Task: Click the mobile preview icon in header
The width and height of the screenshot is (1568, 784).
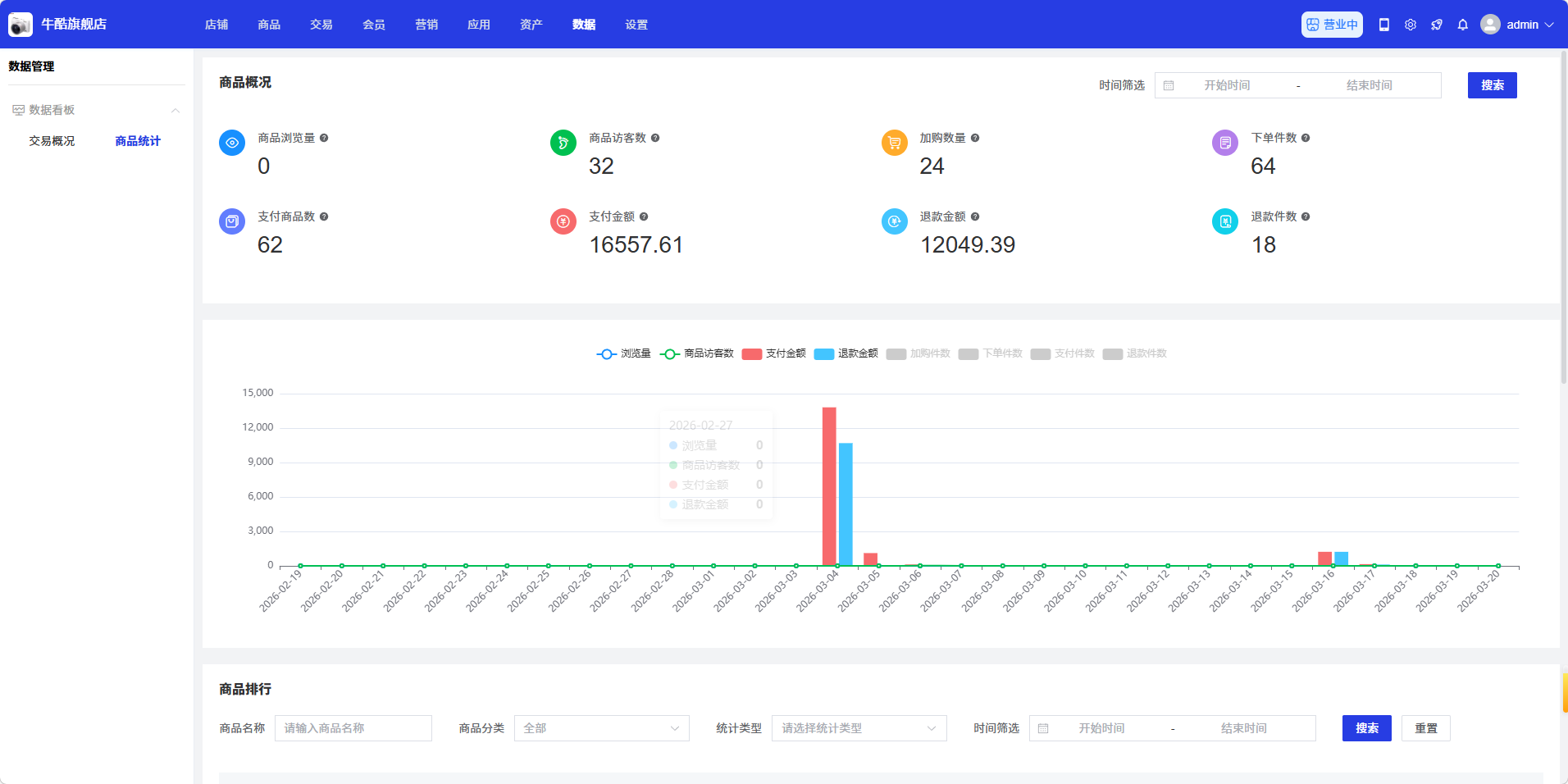Action: click(1384, 25)
